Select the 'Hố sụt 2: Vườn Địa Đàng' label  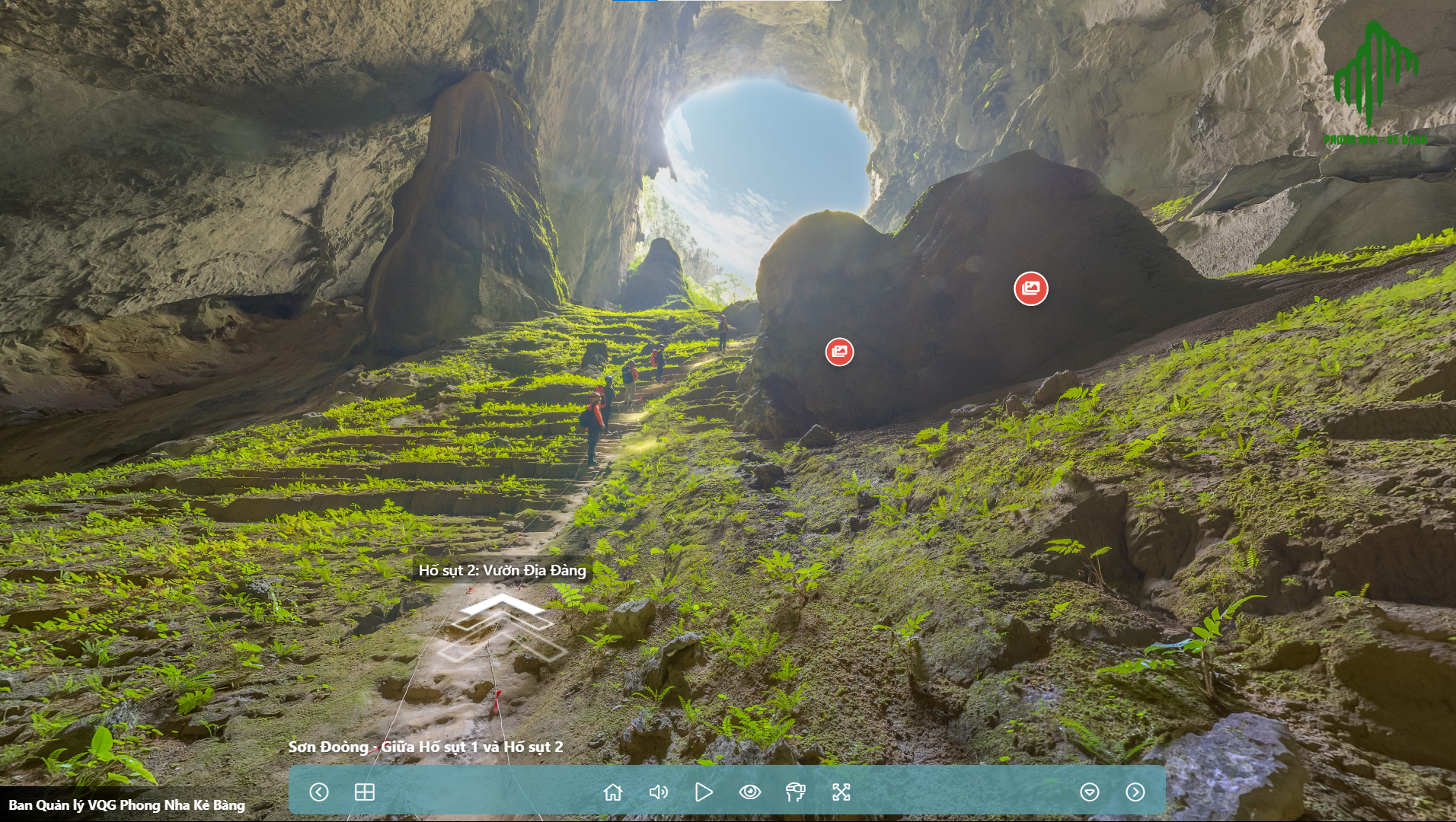pyautogui.click(x=502, y=570)
